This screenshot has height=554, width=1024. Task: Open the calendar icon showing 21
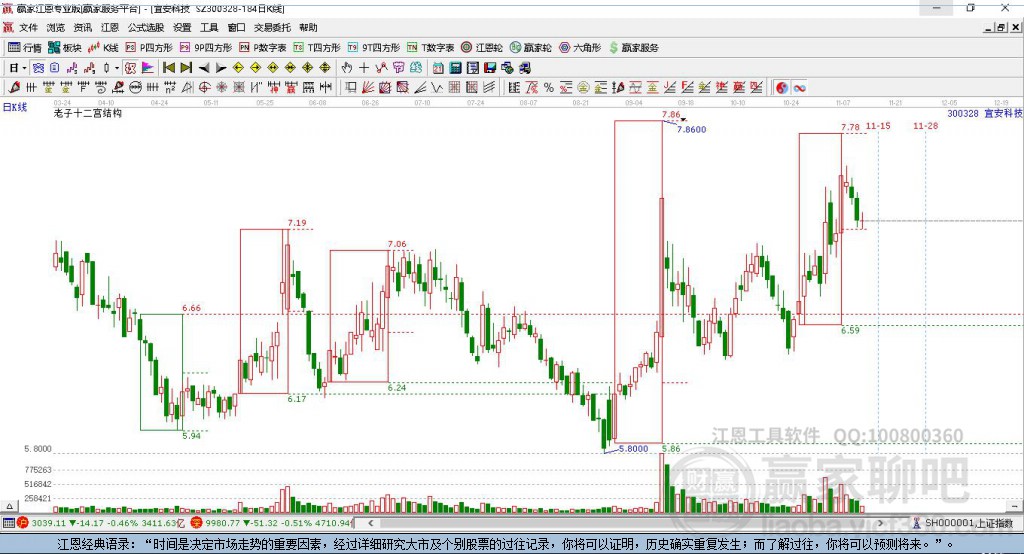[438, 68]
